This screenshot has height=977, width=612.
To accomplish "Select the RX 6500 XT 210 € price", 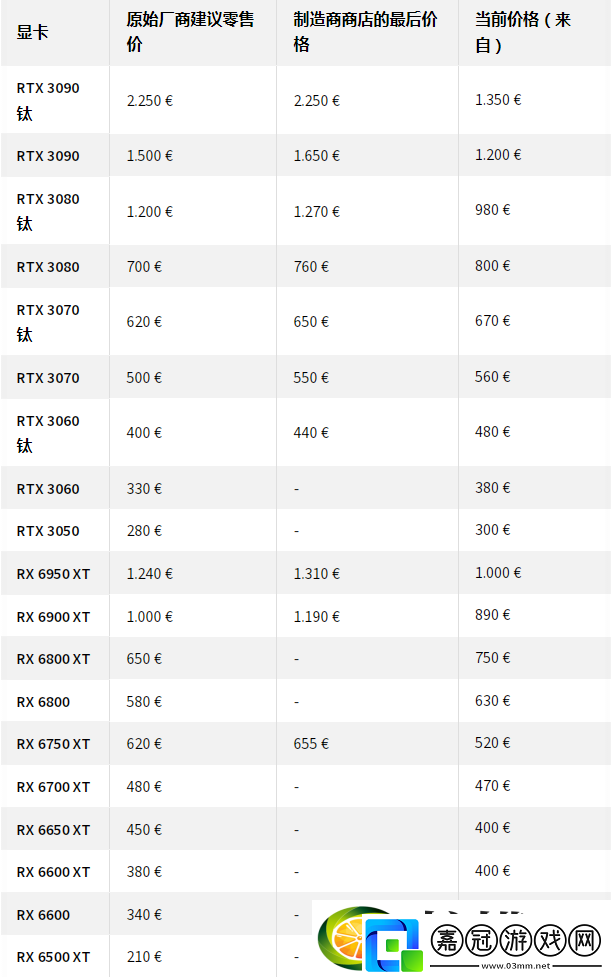I will [144, 956].
